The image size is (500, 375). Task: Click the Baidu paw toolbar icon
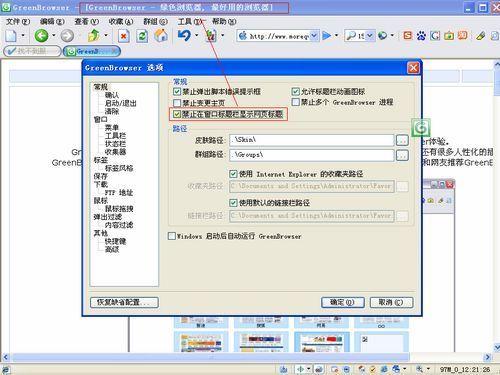click(421, 35)
